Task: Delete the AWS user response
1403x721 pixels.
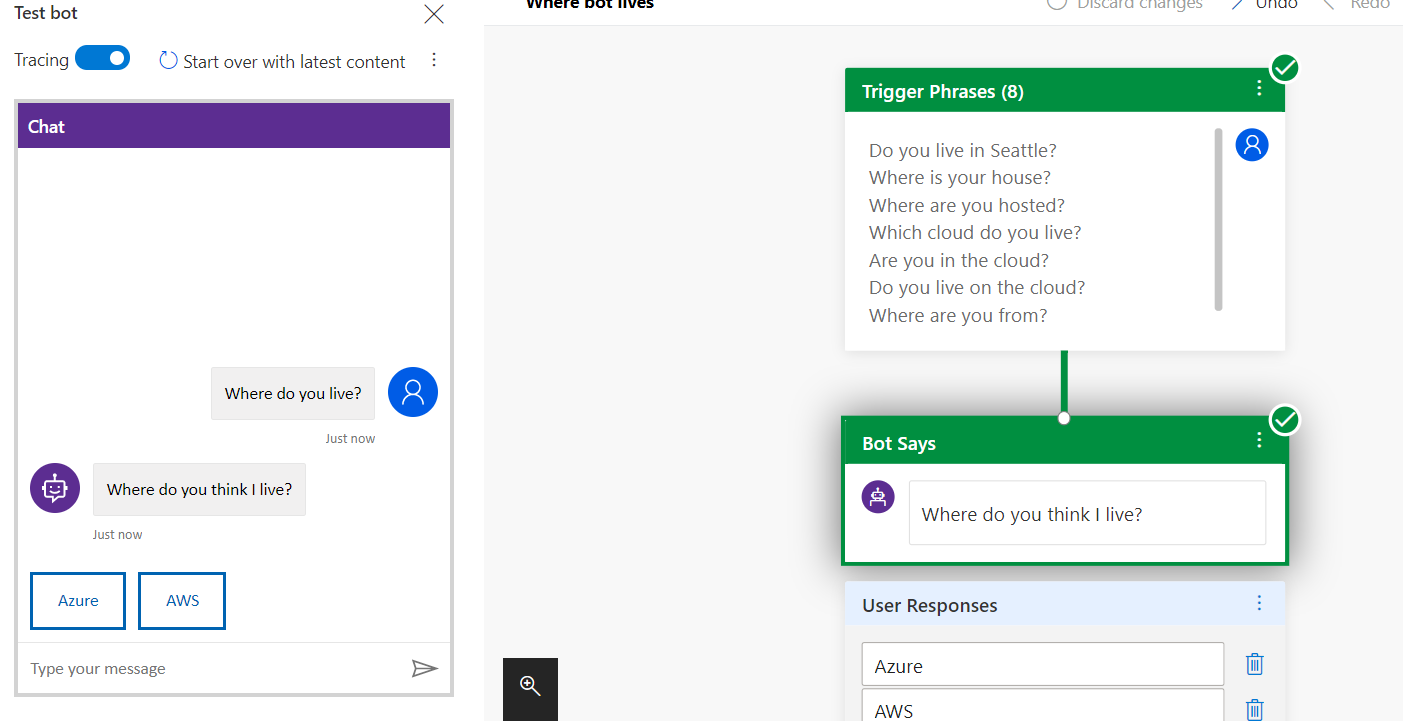Action: click(1254, 710)
